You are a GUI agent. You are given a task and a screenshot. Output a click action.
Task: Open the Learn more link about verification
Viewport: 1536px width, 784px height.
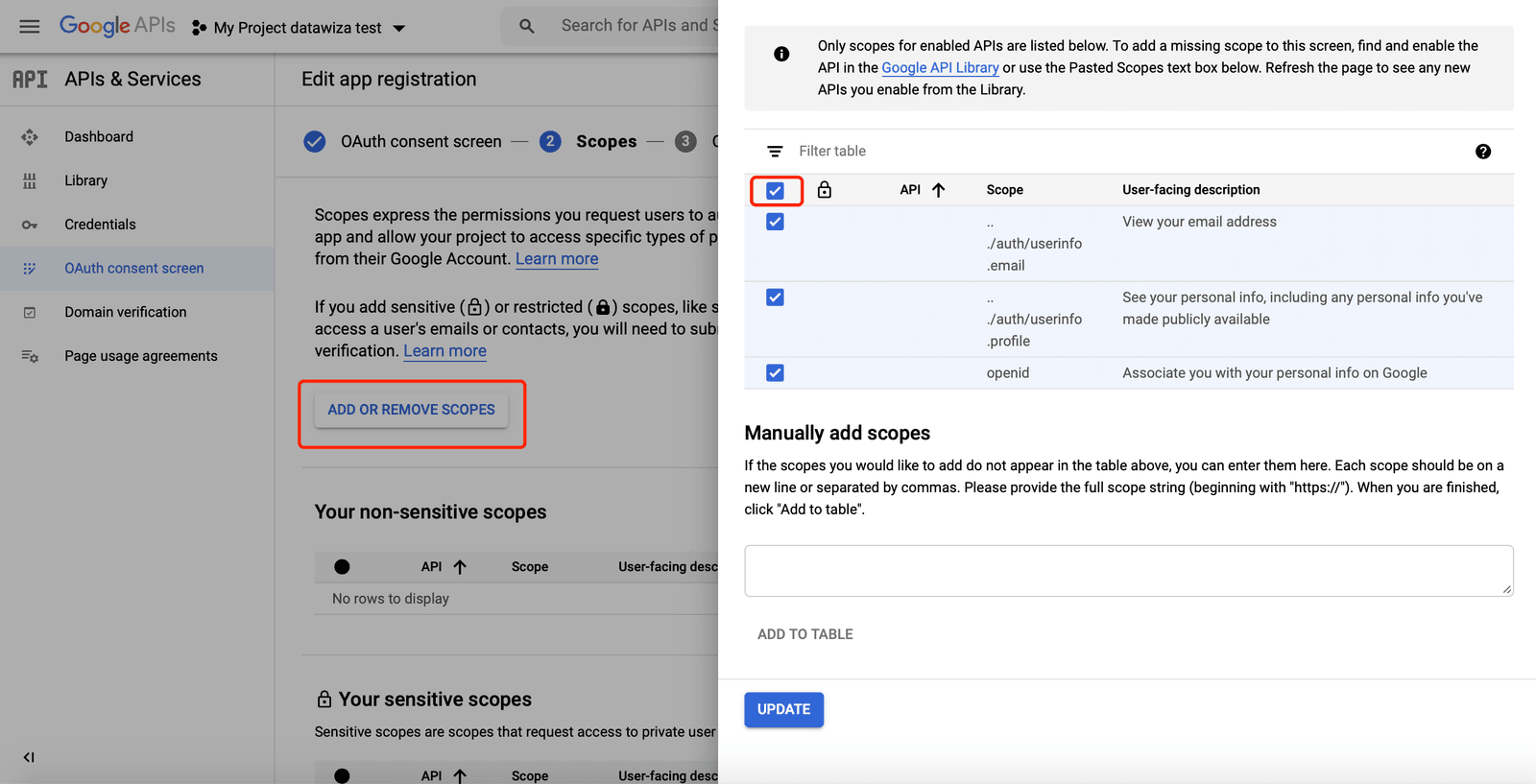click(x=444, y=351)
